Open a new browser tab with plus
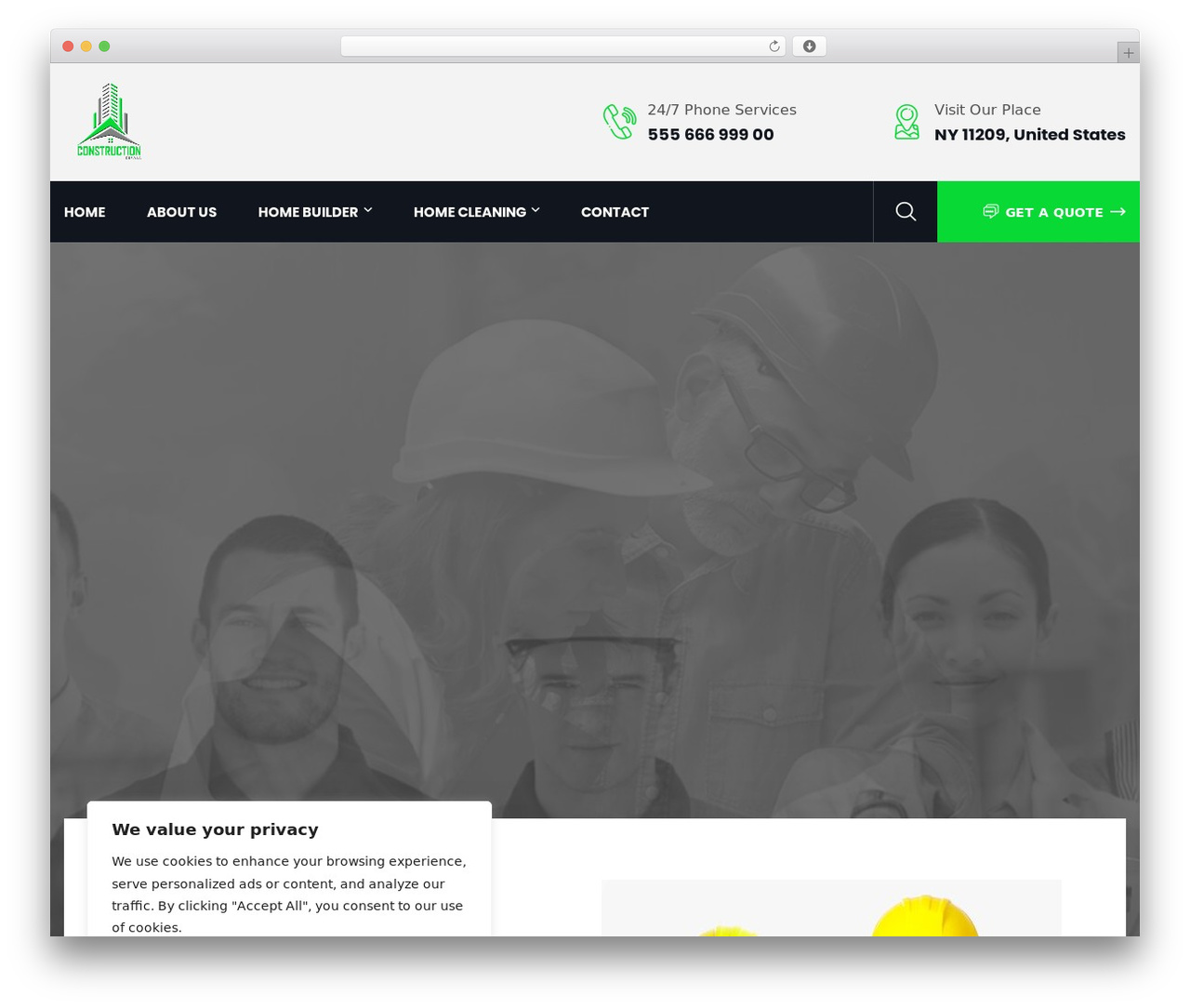 pyautogui.click(x=1128, y=53)
